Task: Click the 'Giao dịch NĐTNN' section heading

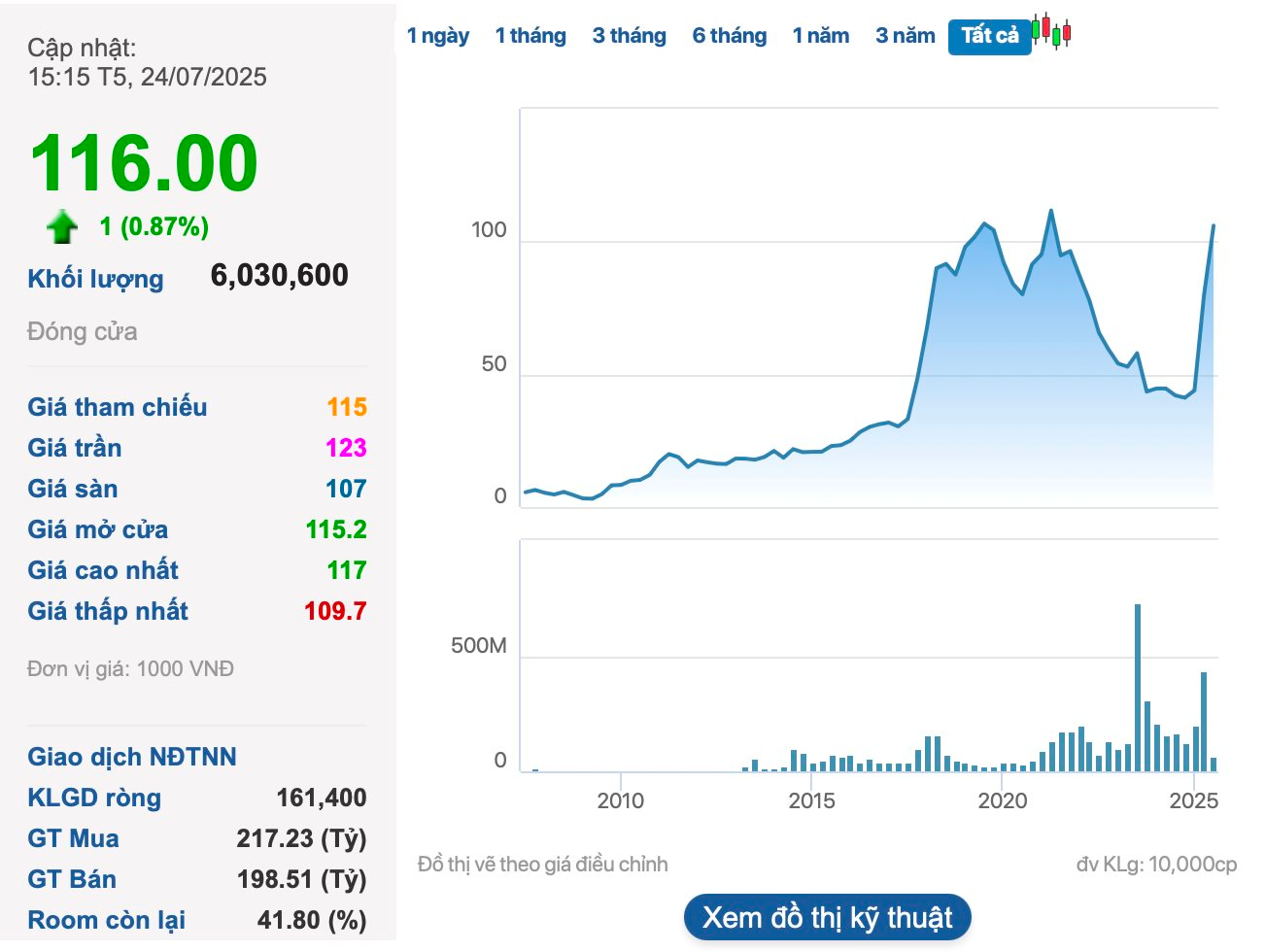Action: click(132, 757)
